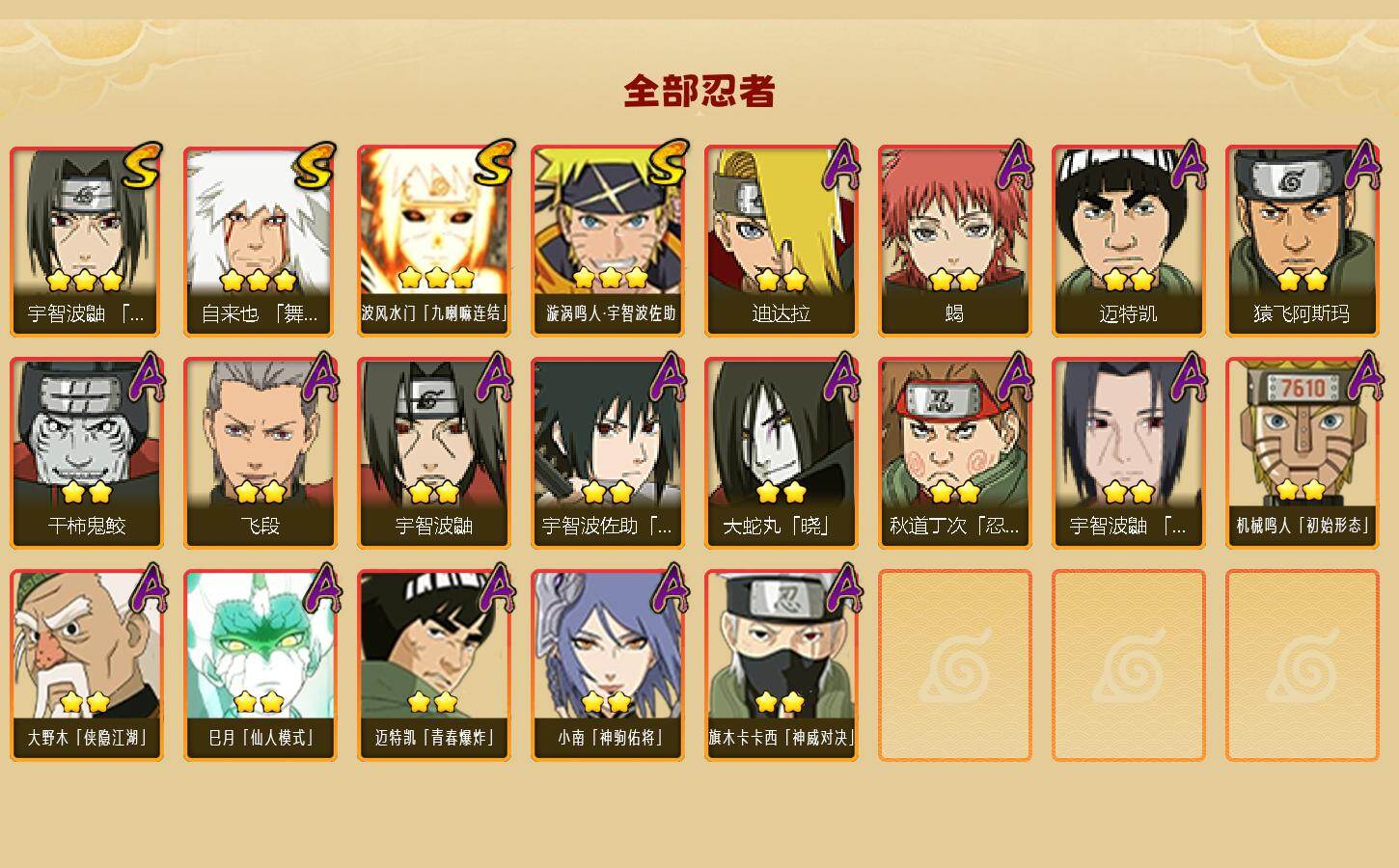Select the 迪达拉 ninja card
Screen dimensions: 1399x868
782,241
